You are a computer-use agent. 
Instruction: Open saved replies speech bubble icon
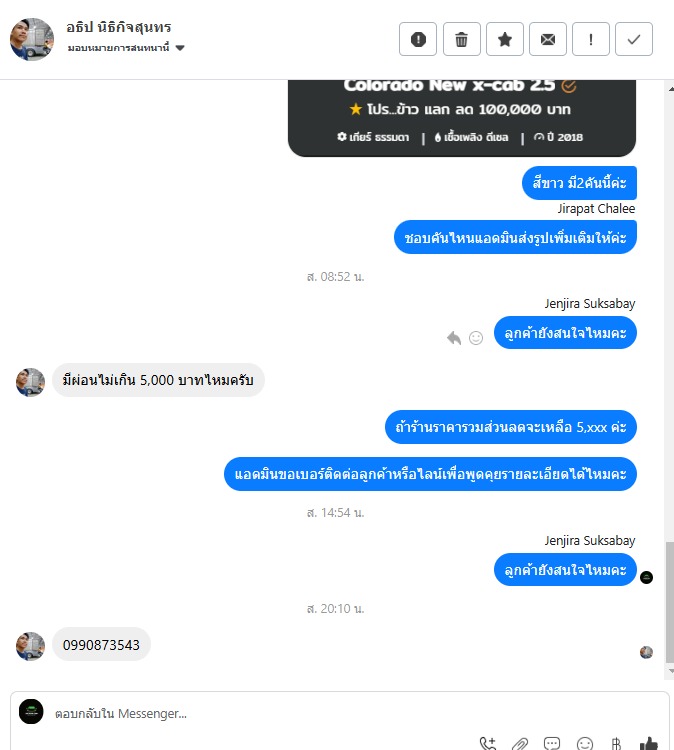pyautogui.click(x=552, y=743)
